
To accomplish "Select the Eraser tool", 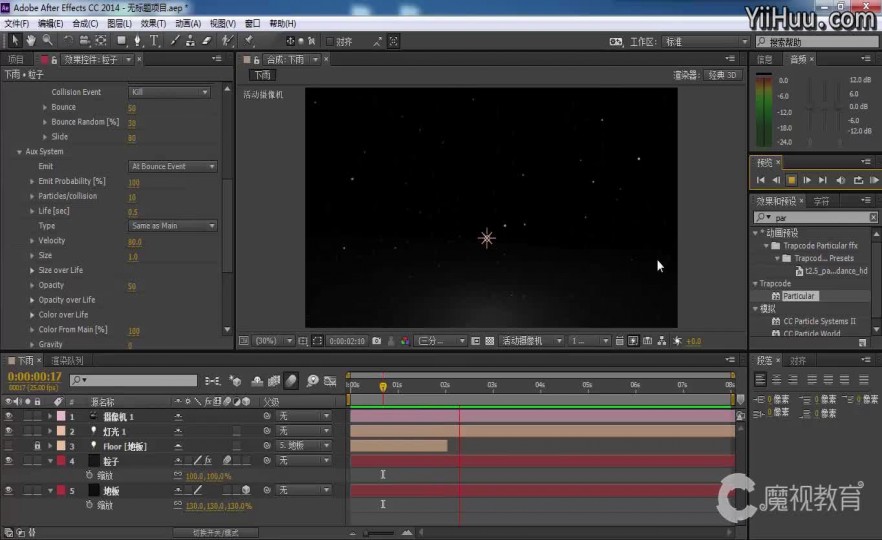I will coord(206,40).
